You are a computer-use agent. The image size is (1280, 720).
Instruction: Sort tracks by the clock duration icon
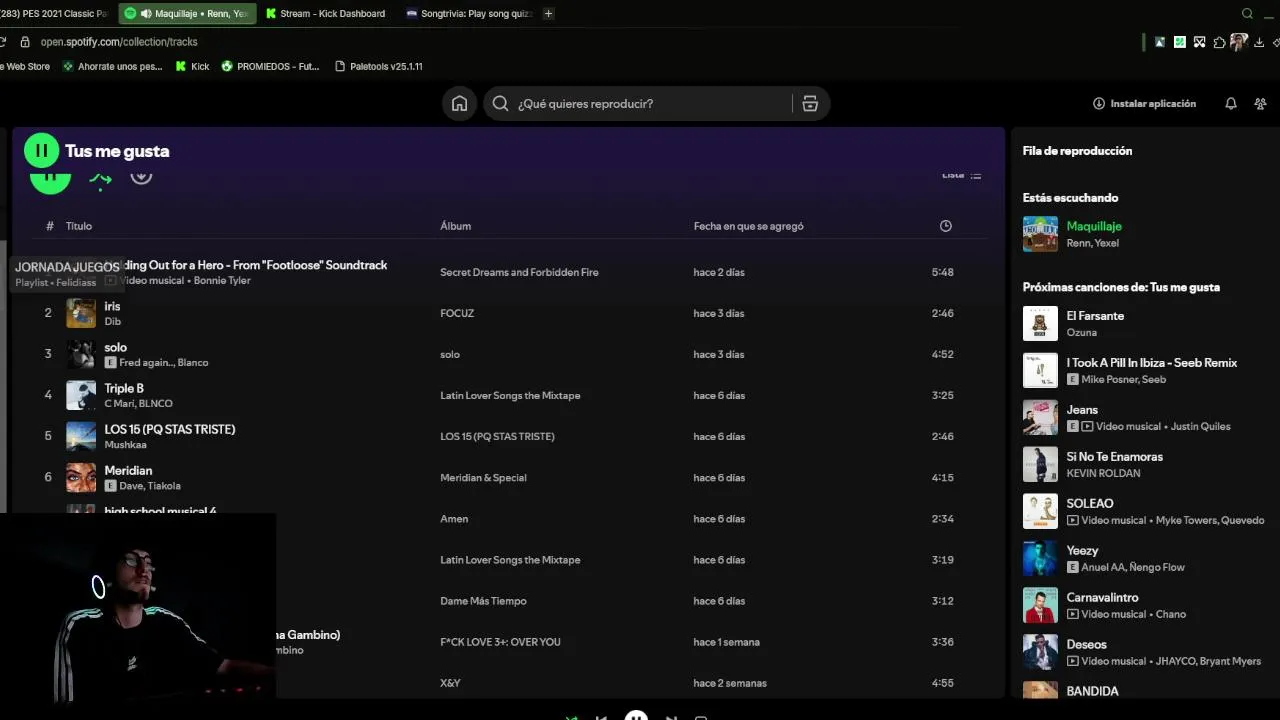point(945,226)
